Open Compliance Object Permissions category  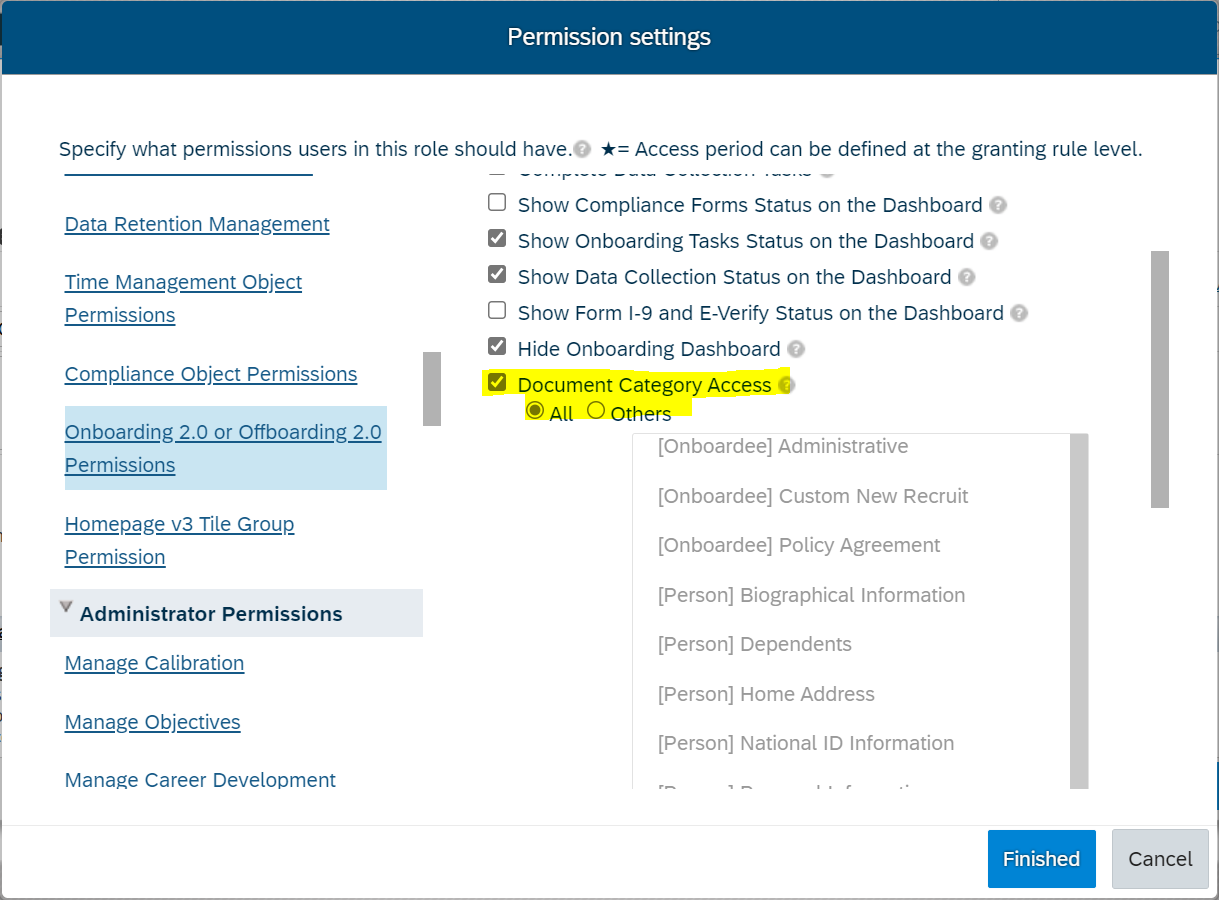click(211, 374)
